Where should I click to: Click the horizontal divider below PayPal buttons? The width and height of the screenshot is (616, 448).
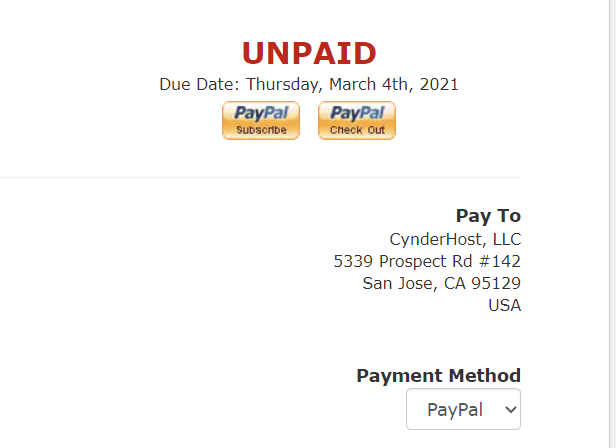click(x=260, y=177)
